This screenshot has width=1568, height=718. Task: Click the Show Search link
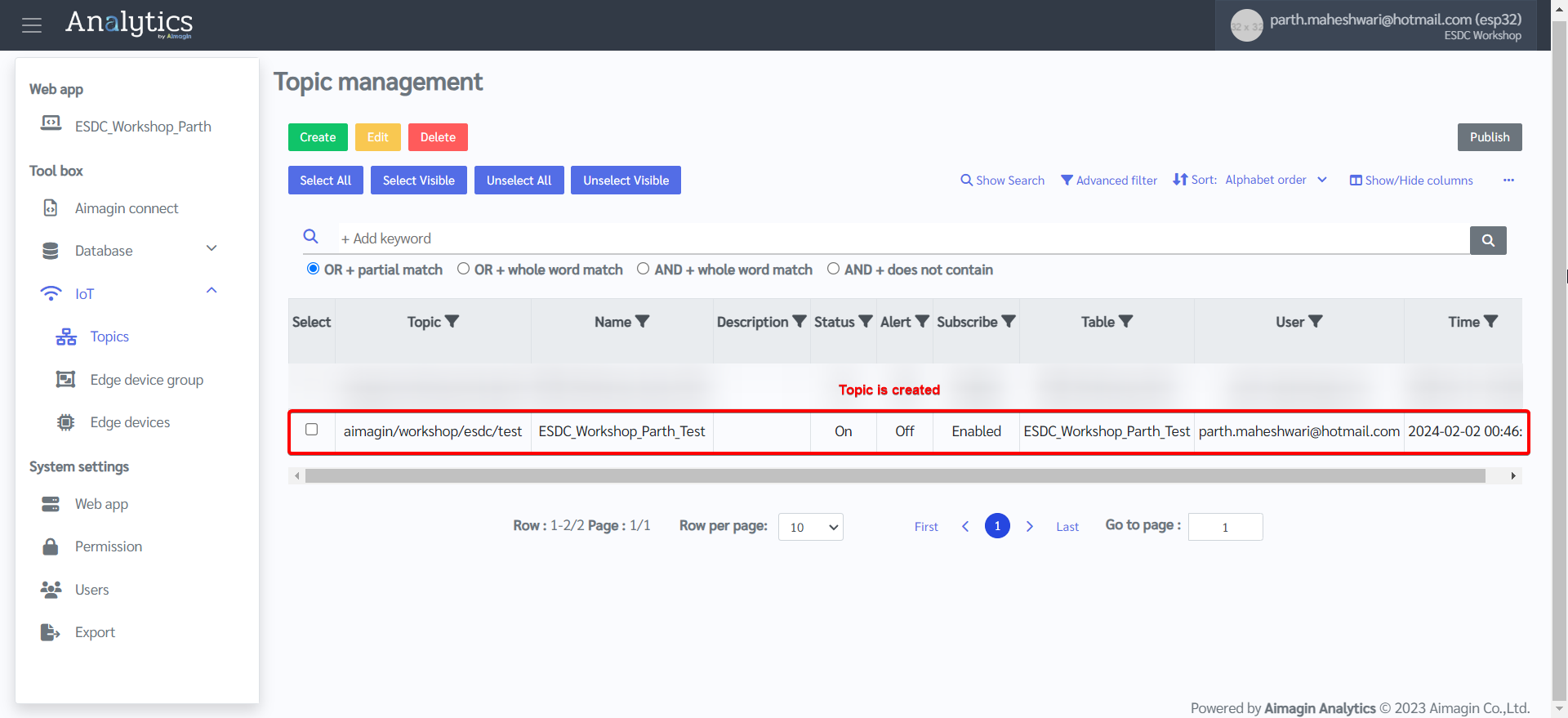(x=1003, y=181)
